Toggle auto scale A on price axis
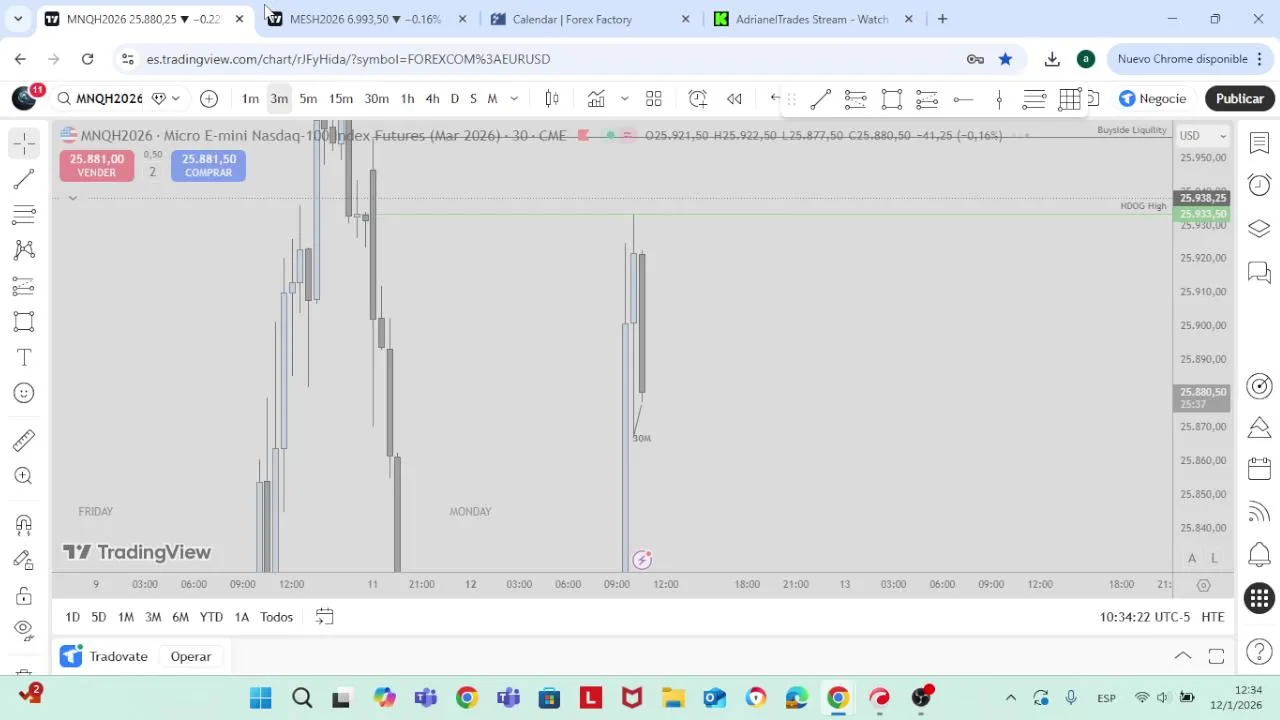This screenshot has width=1280, height=720. pos(1192,558)
